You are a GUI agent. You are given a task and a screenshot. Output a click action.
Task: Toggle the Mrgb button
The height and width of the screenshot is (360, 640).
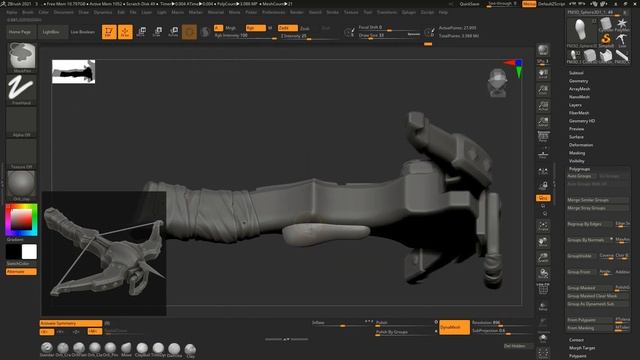tap(231, 28)
